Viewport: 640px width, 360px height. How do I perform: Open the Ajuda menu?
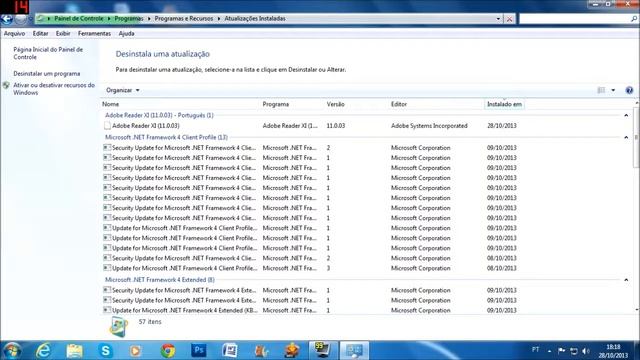(x=126, y=33)
